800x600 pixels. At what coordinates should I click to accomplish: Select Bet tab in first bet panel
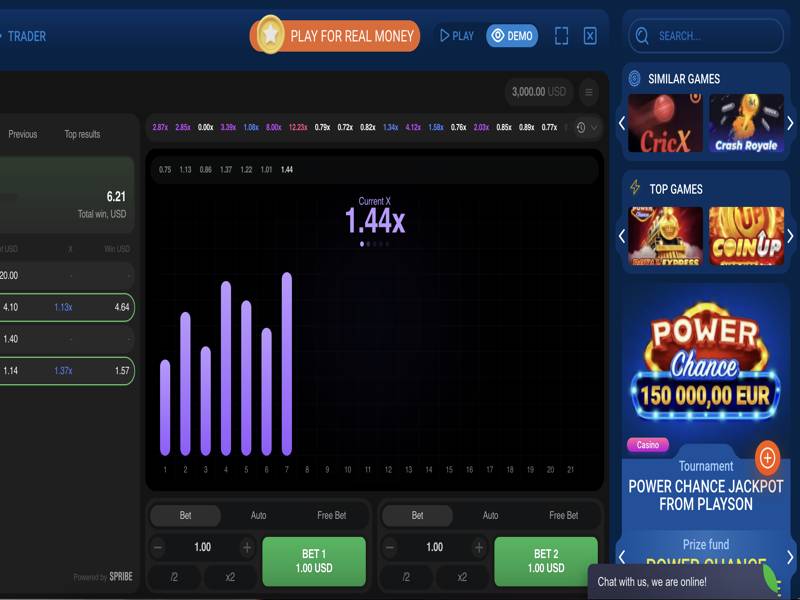185,515
